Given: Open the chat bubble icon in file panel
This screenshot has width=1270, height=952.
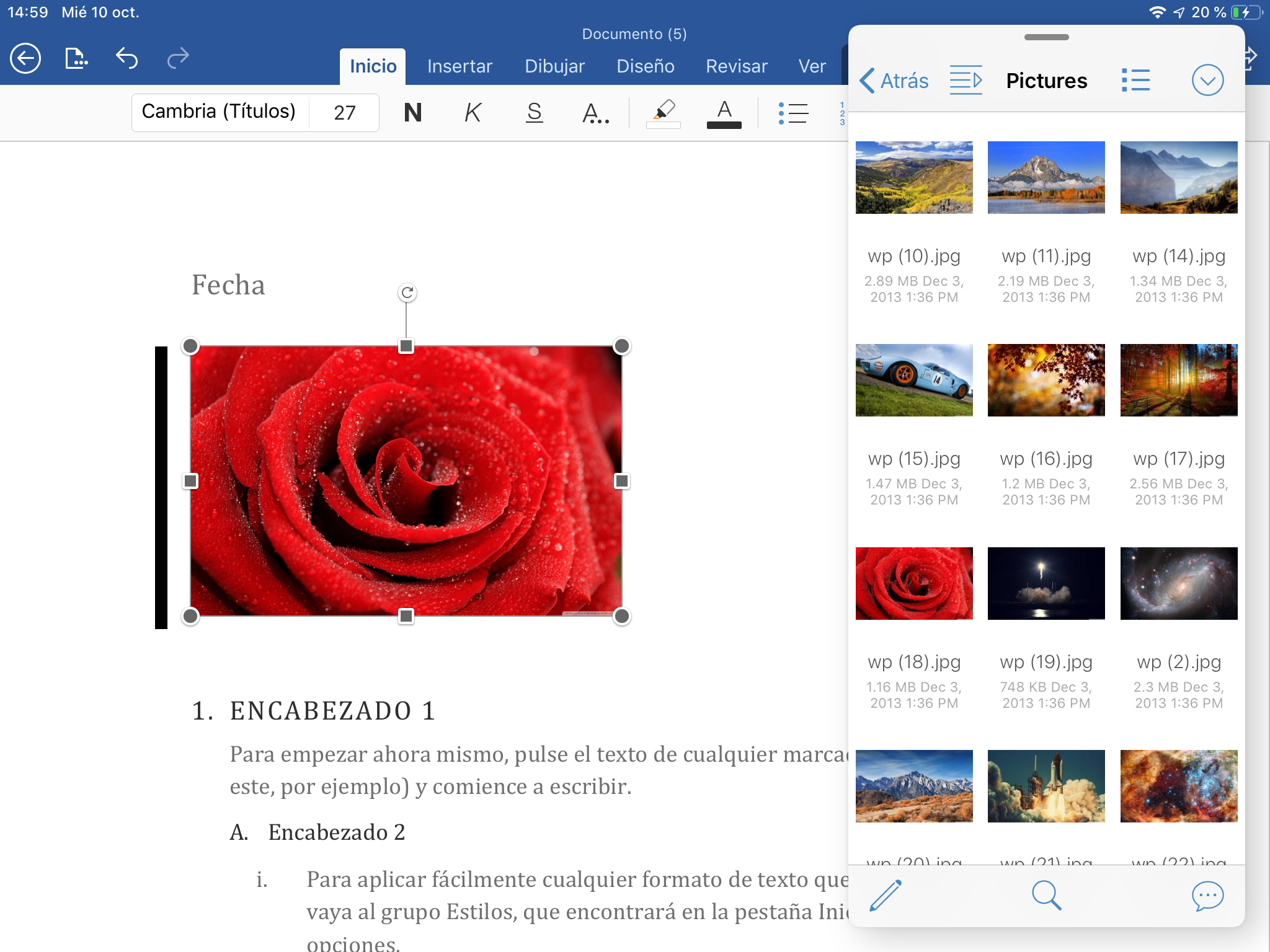Looking at the screenshot, I should pyautogui.click(x=1207, y=895).
